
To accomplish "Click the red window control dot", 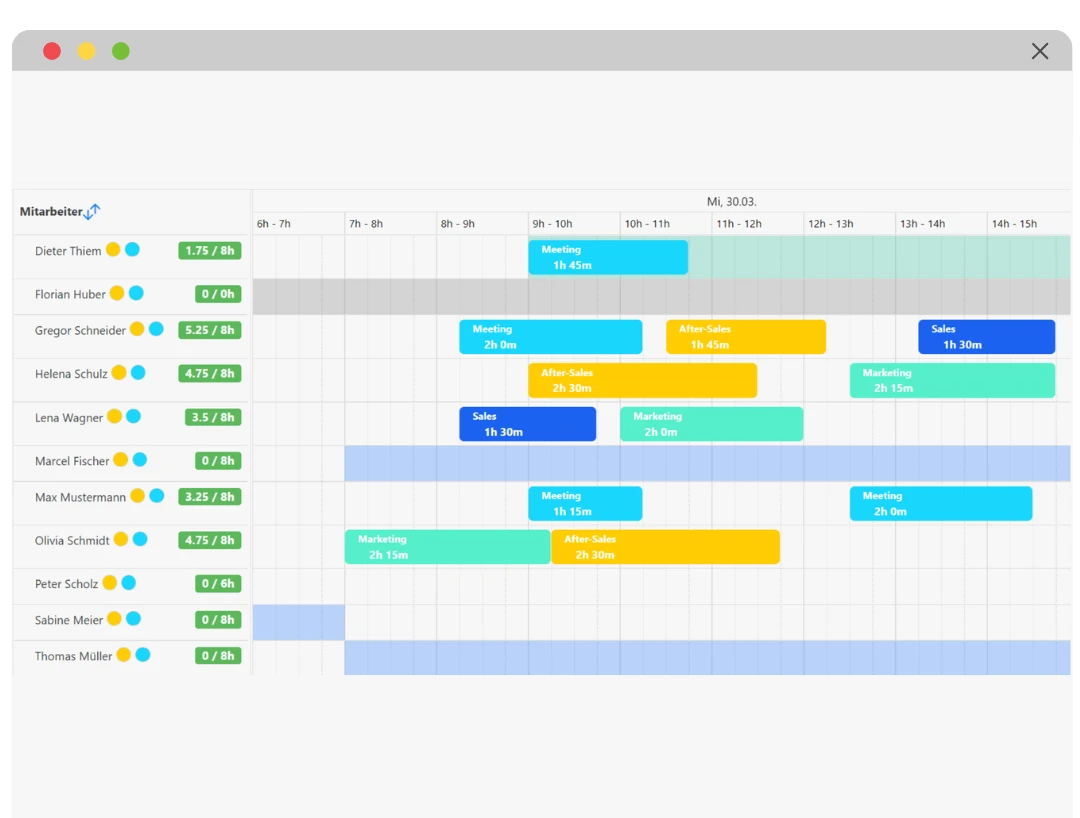I will (x=52, y=51).
